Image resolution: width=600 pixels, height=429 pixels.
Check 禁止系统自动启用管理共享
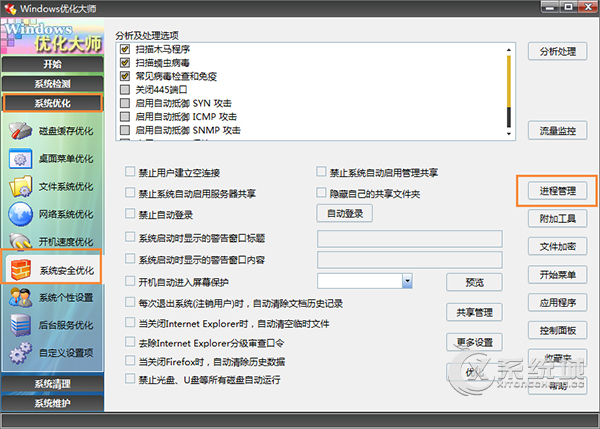pos(321,171)
